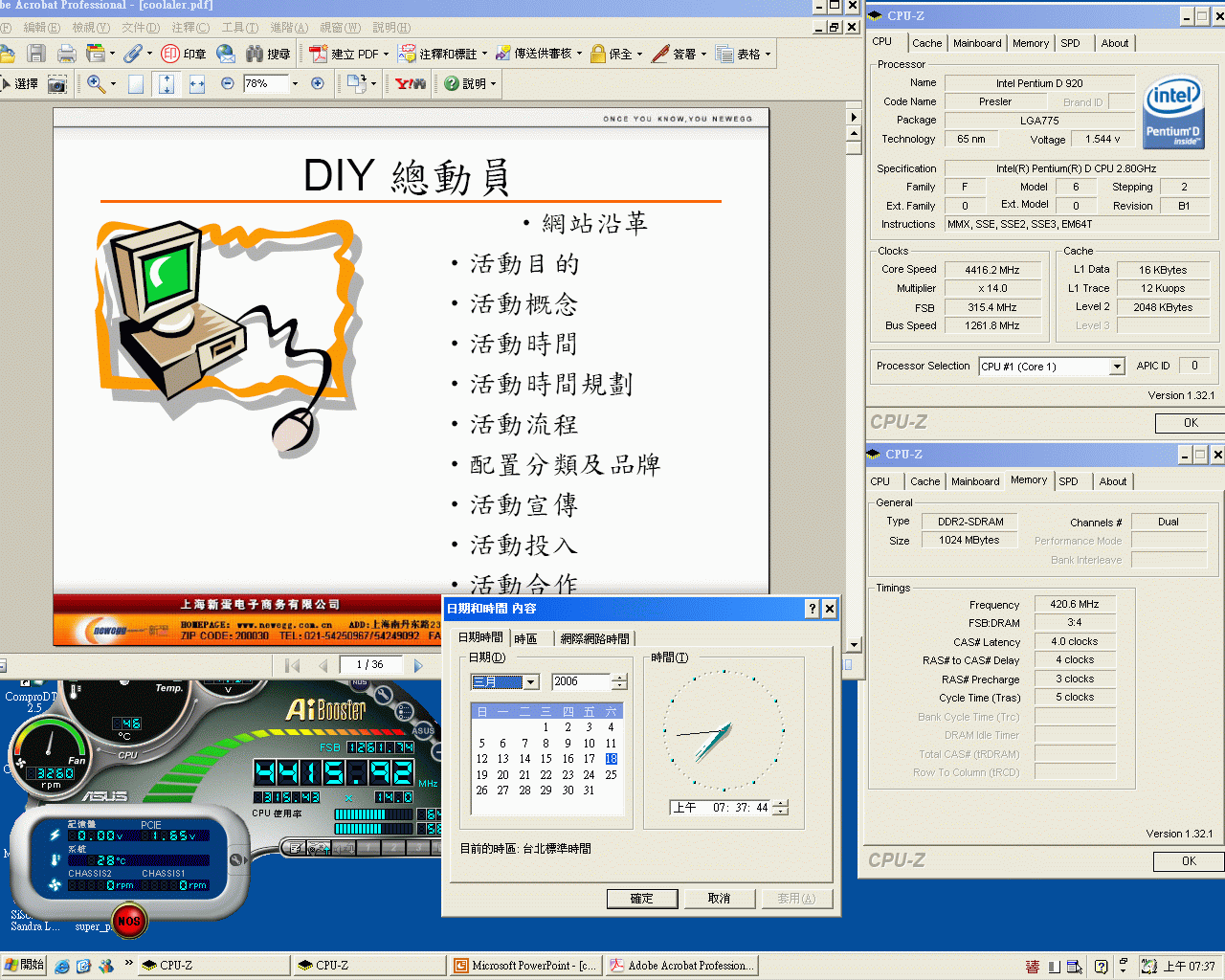This screenshot has height=980, width=1225.
Task: Switch to the 時區 tab in date dialog
Action: click(x=525, y=639)
